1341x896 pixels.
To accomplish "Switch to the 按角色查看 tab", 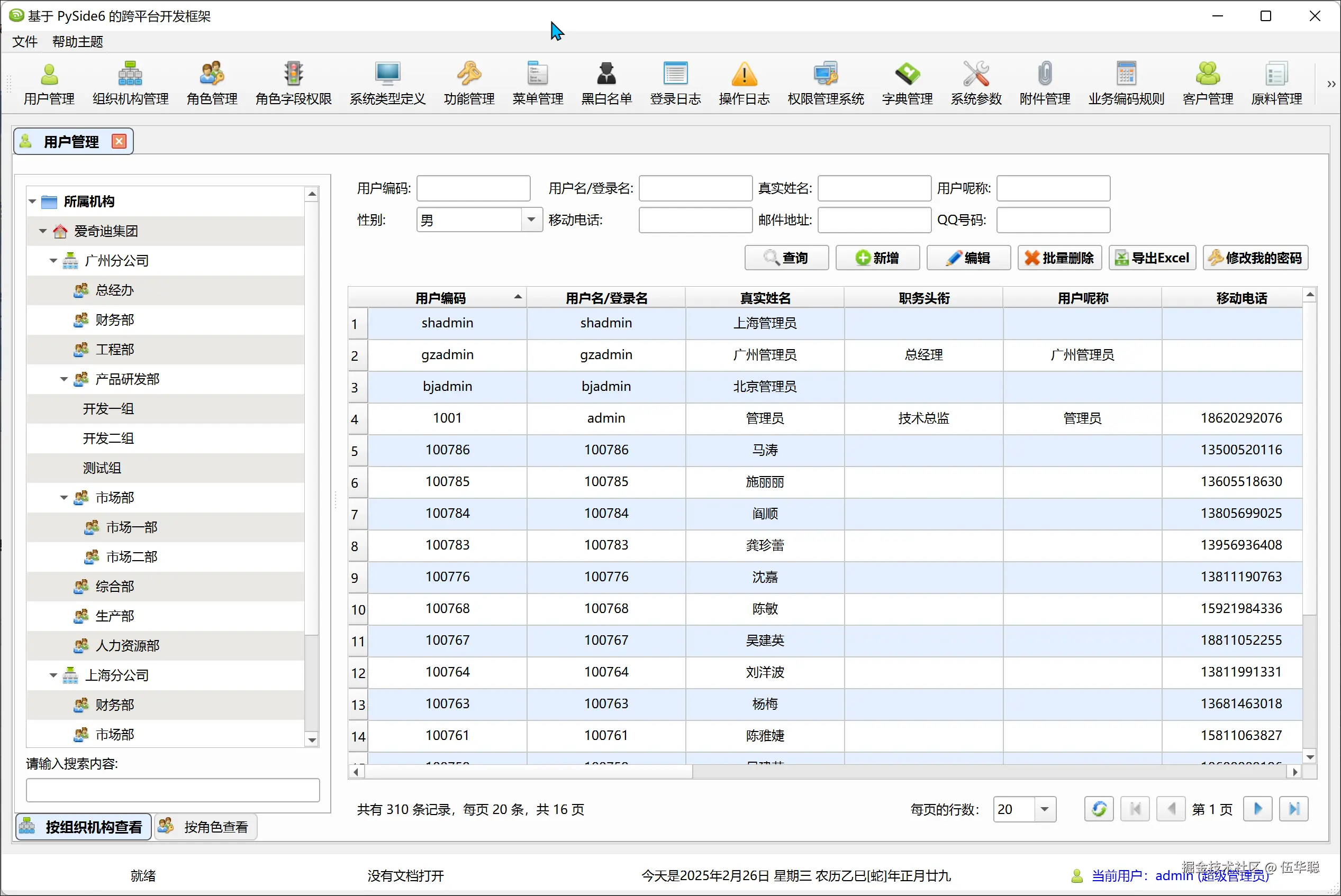I will click(x=206, y=827).
